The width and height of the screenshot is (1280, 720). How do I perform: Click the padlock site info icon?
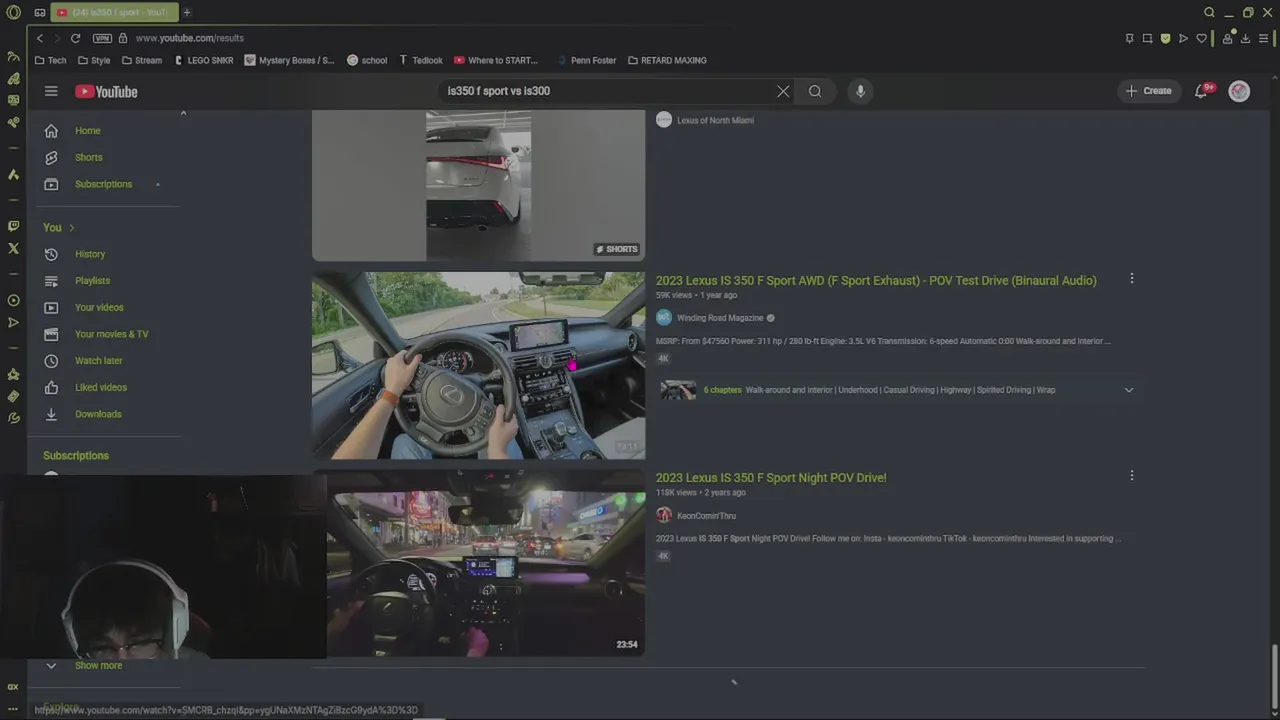point(123,38)
